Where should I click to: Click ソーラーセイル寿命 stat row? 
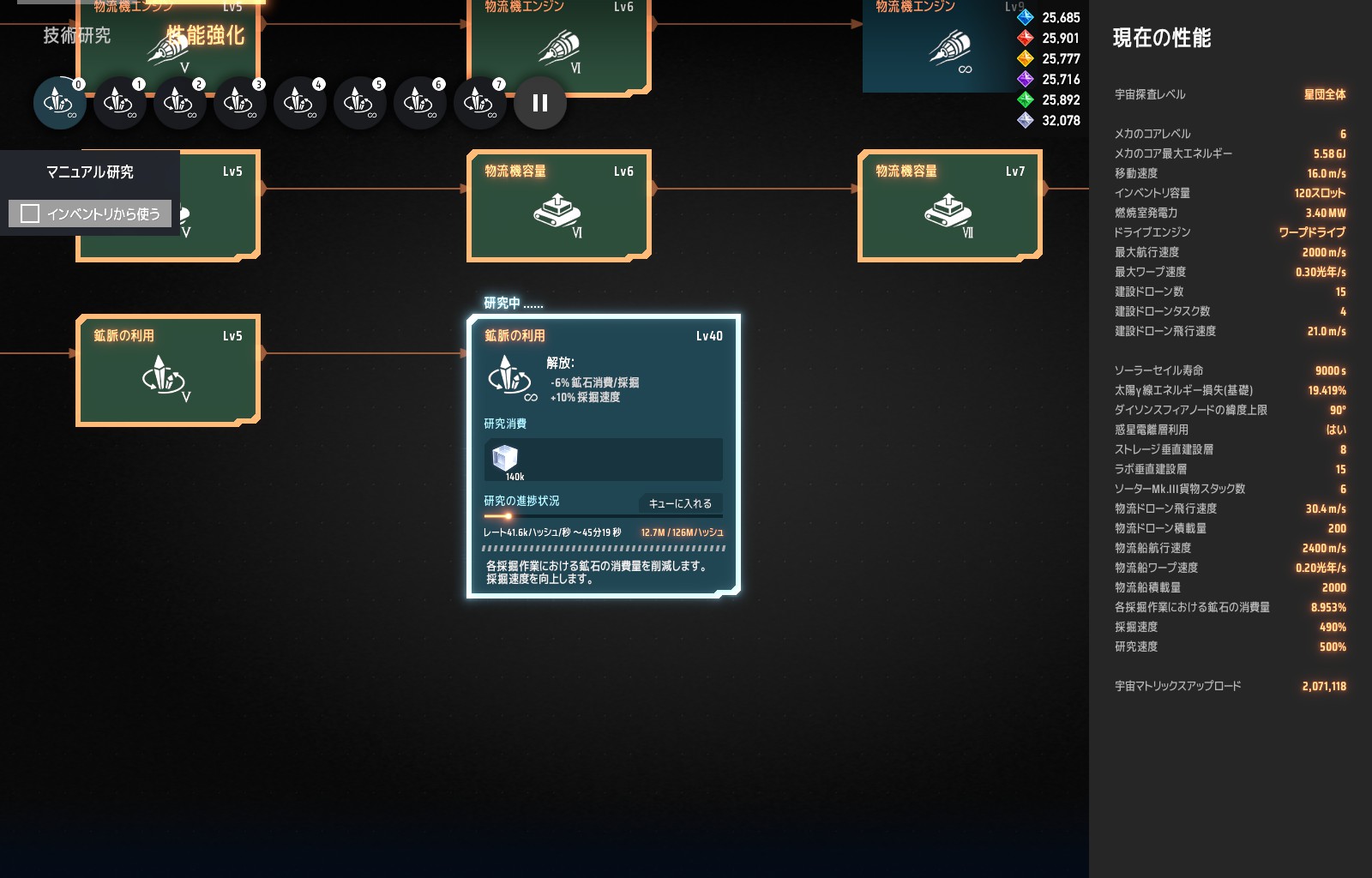tap(1231, 370)
